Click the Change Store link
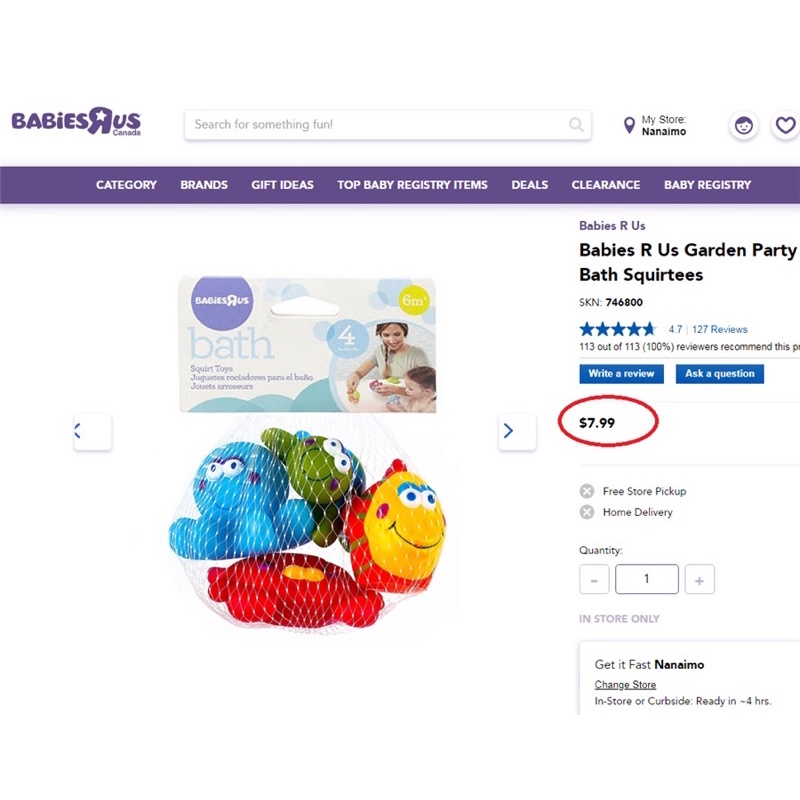 (625, 685)
